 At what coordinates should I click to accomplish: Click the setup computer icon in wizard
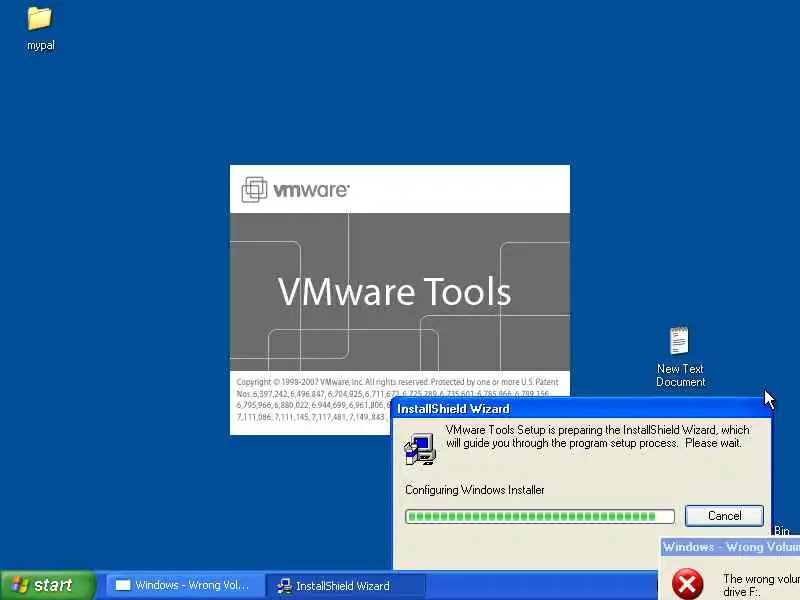pos(420,449)
